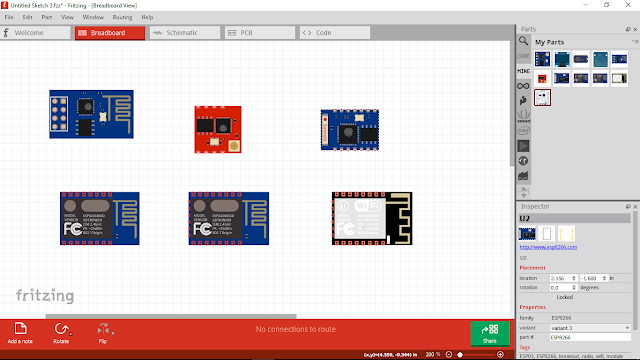
Task: Open the Routing menu
Action: (122, 17)
